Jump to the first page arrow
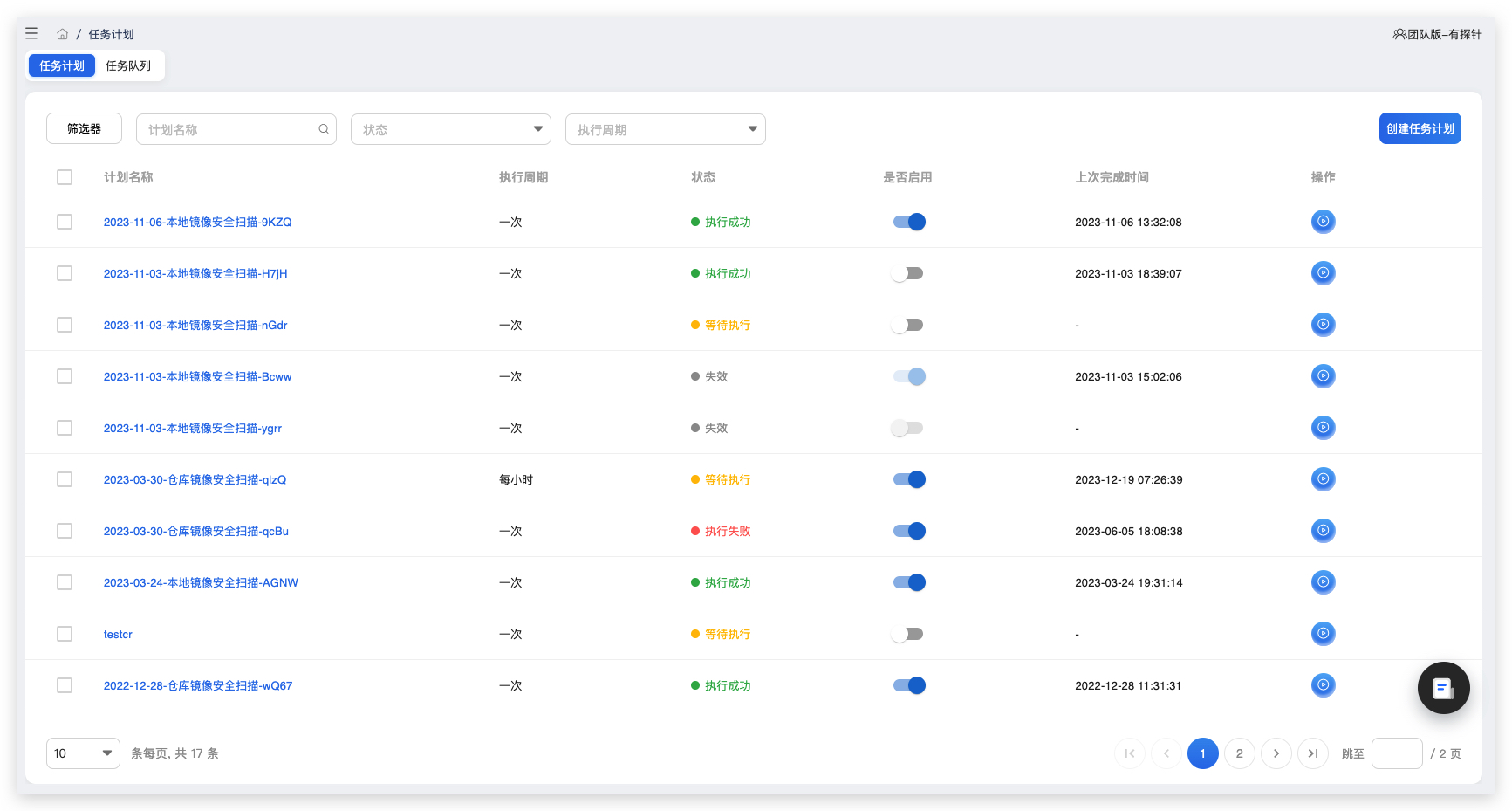Viewport: 1512px width, 811px height. [1130, 753]
